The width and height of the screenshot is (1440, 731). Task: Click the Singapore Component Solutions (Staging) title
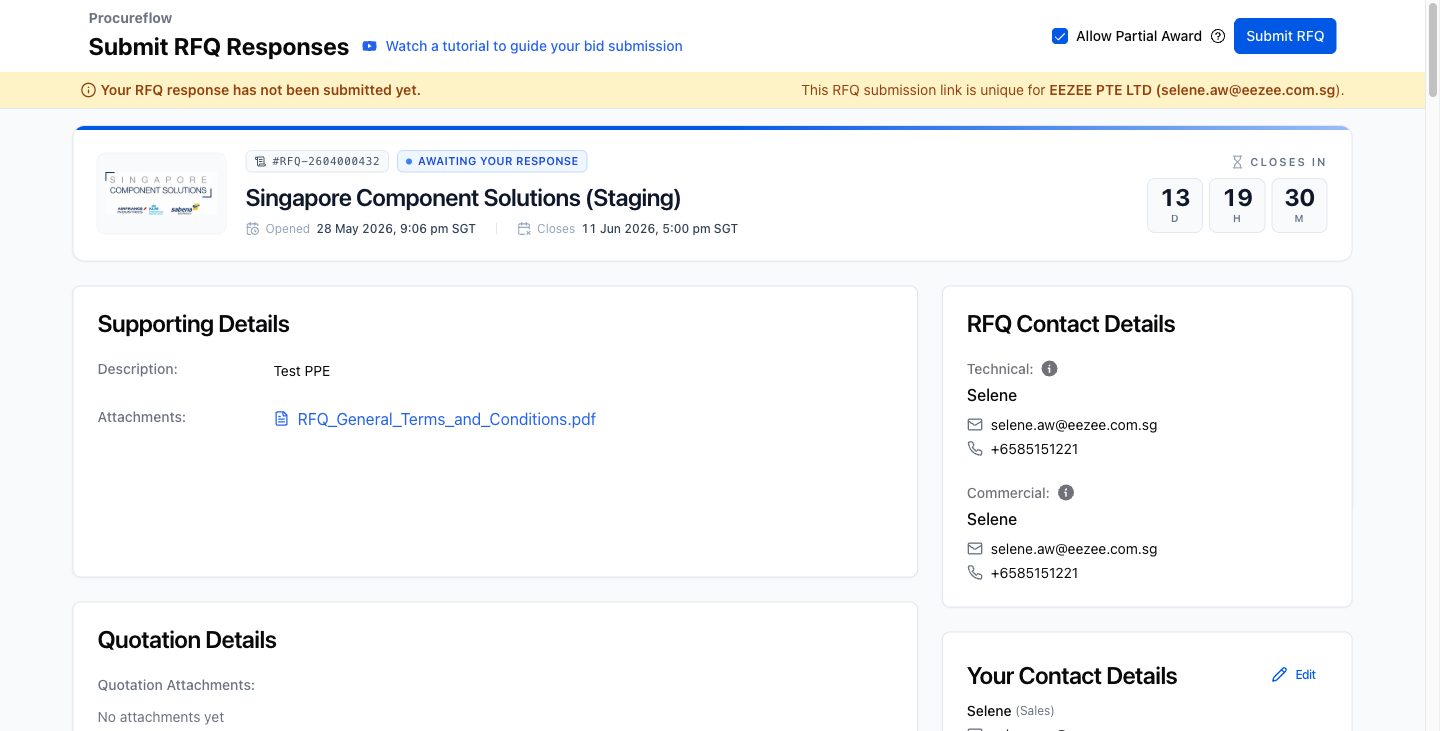point(463,198)
